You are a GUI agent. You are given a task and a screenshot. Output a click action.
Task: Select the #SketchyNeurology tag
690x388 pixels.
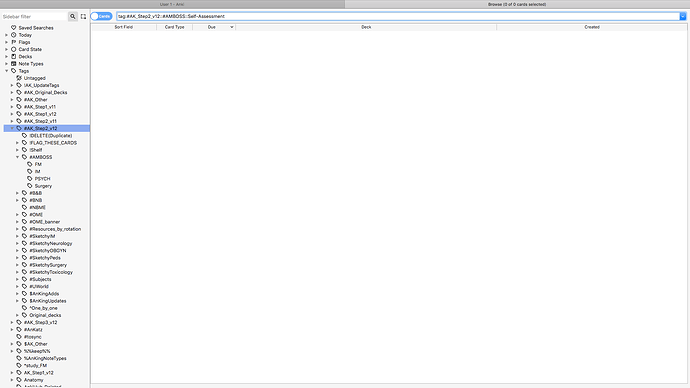click(51, 243)
